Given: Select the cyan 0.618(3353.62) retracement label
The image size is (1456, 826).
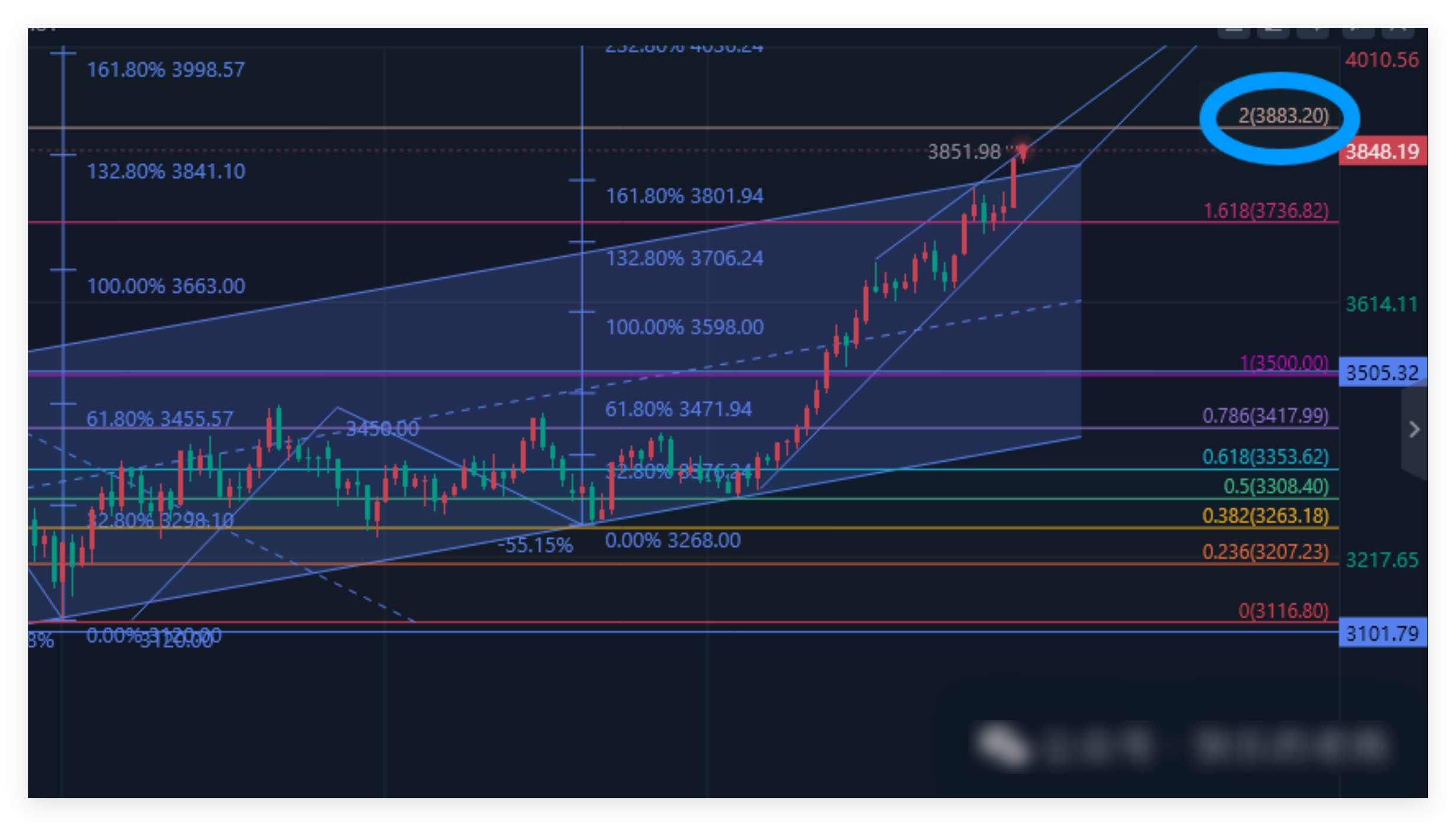Looking at the screenshot, I should (1265, 457).
